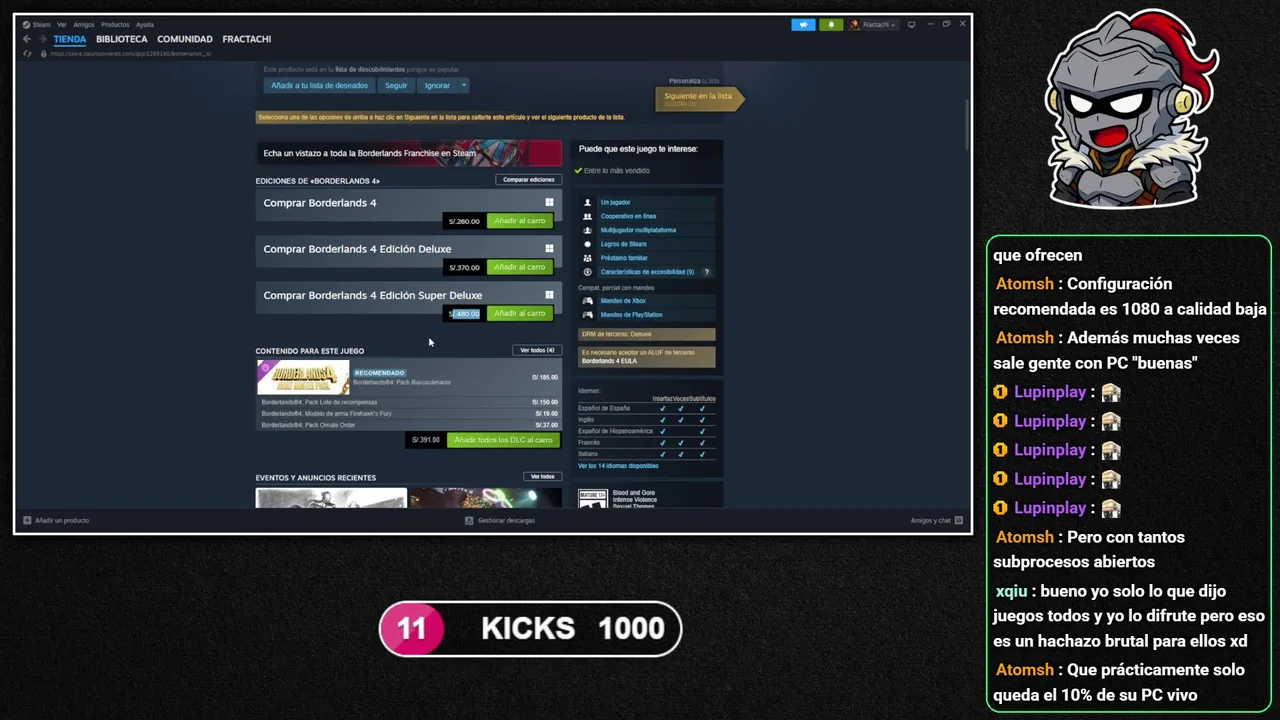Select Modelo de arma Firehawk's Fury row
The height and width of the screenshot is (720, 1280).
(409, 413)
